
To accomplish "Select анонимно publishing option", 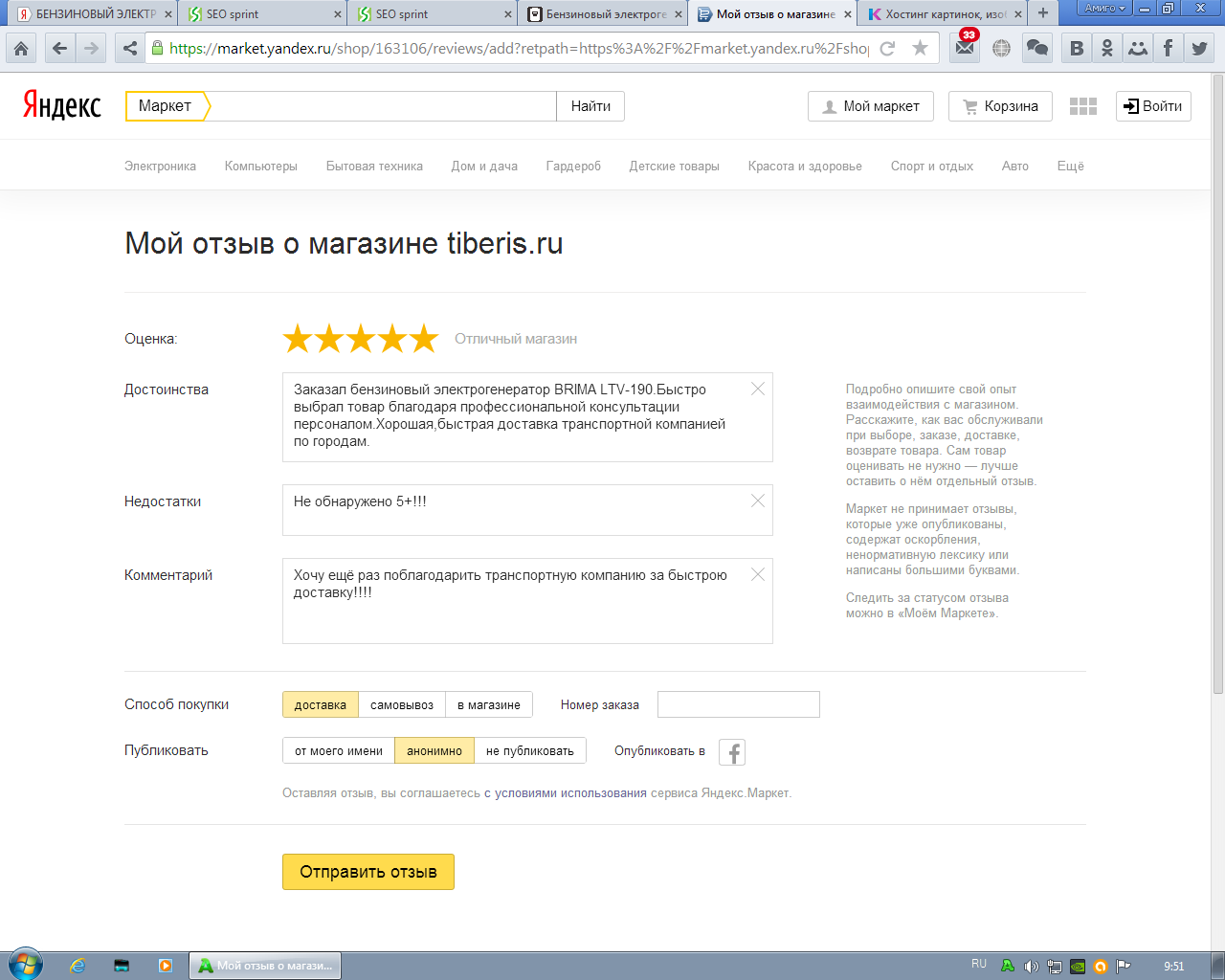I will coord(434,750).
